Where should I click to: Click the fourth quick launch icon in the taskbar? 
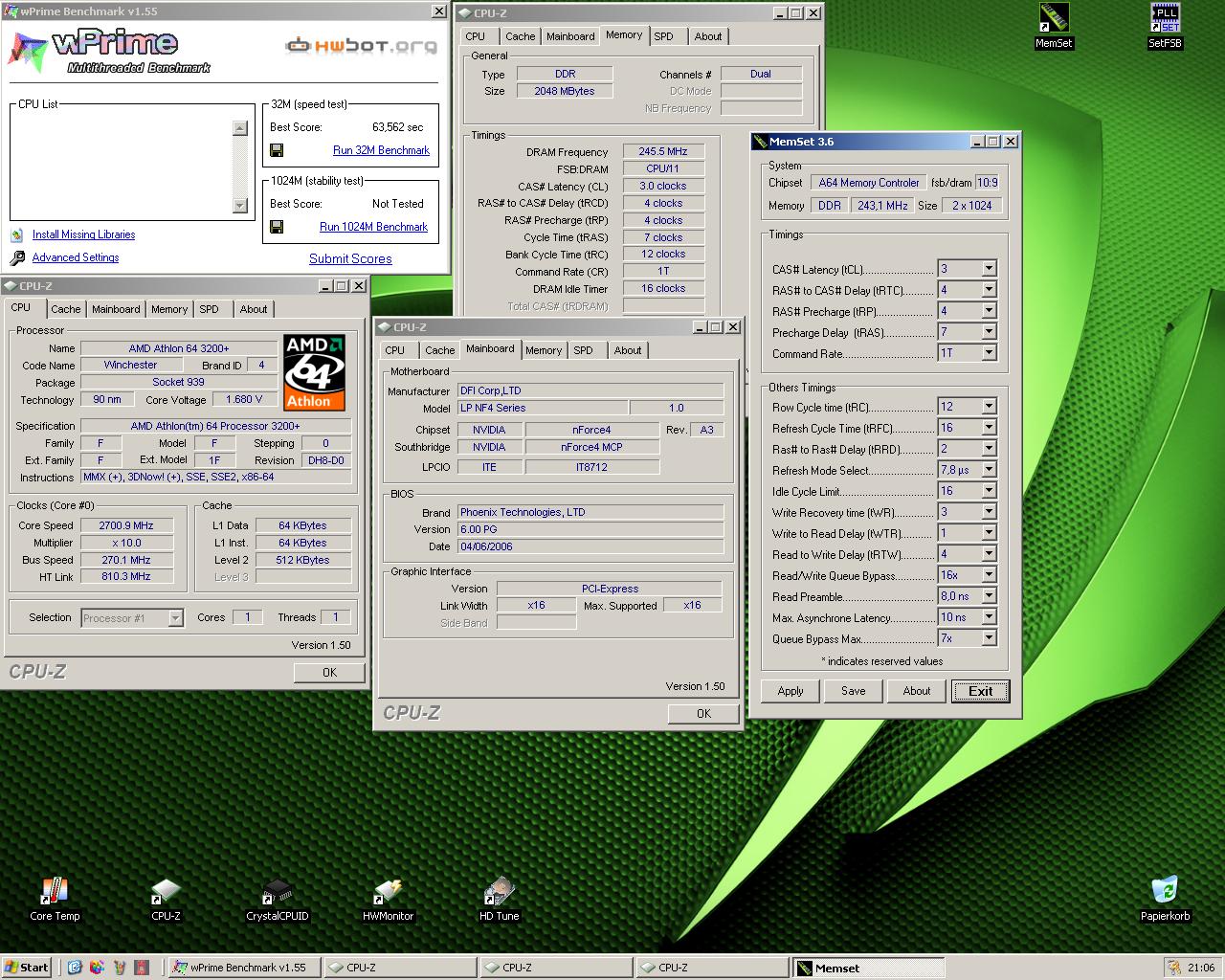[x=142, y=968]
